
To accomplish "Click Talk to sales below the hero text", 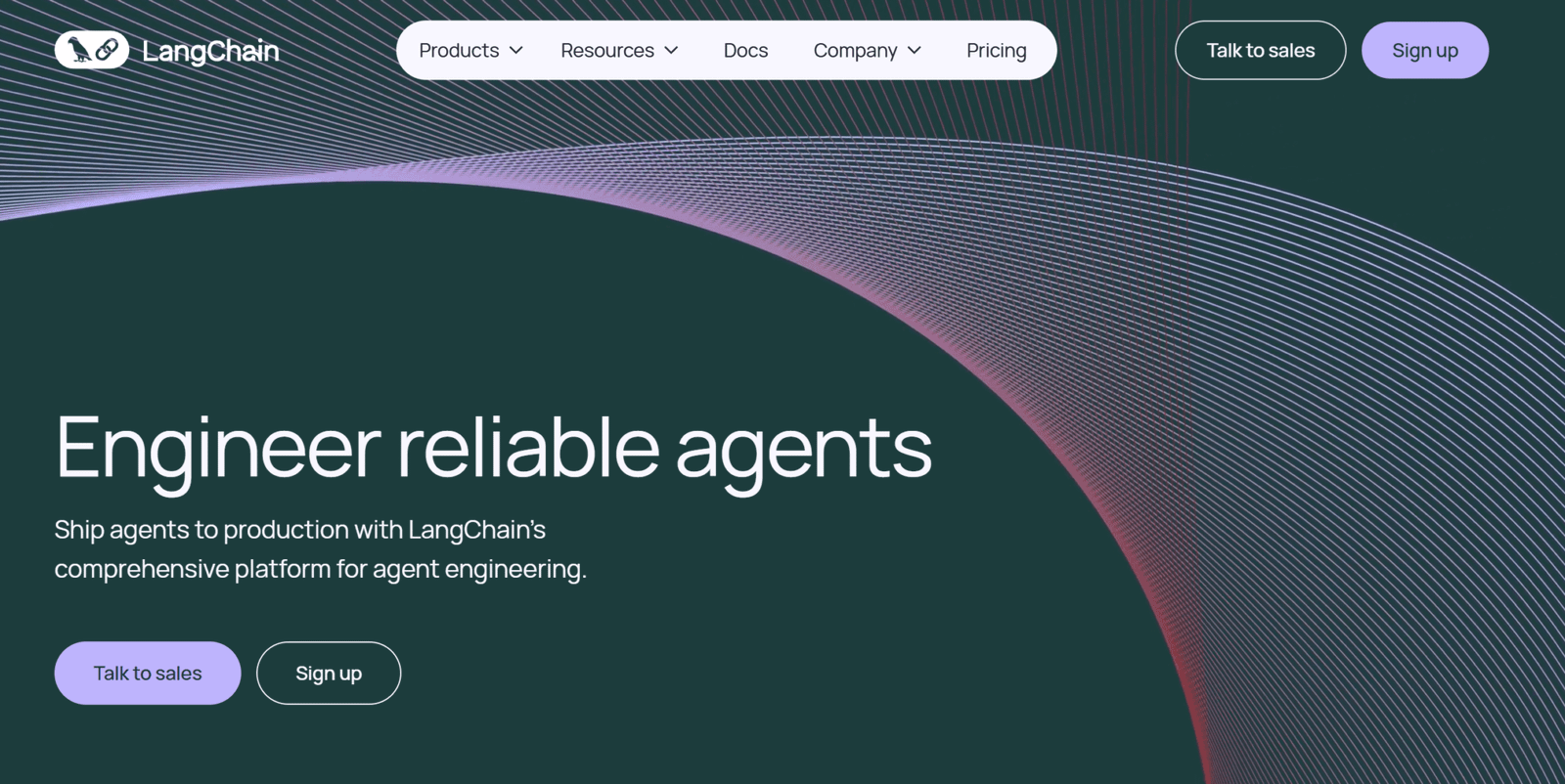I will pyautogui.click(x=148, y=673).
